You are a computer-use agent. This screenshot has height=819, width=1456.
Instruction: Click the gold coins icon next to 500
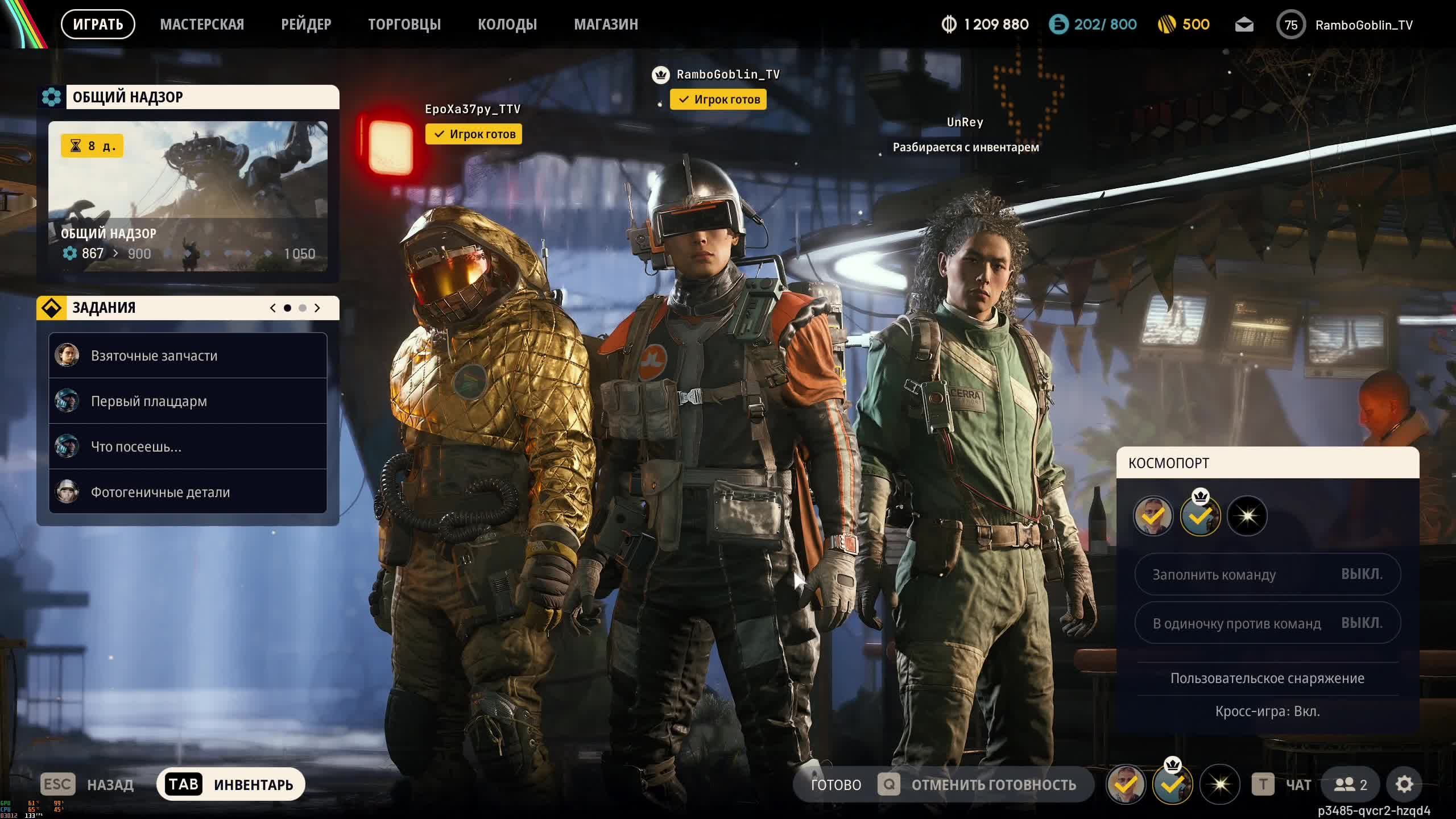[x=1167, y=24]
